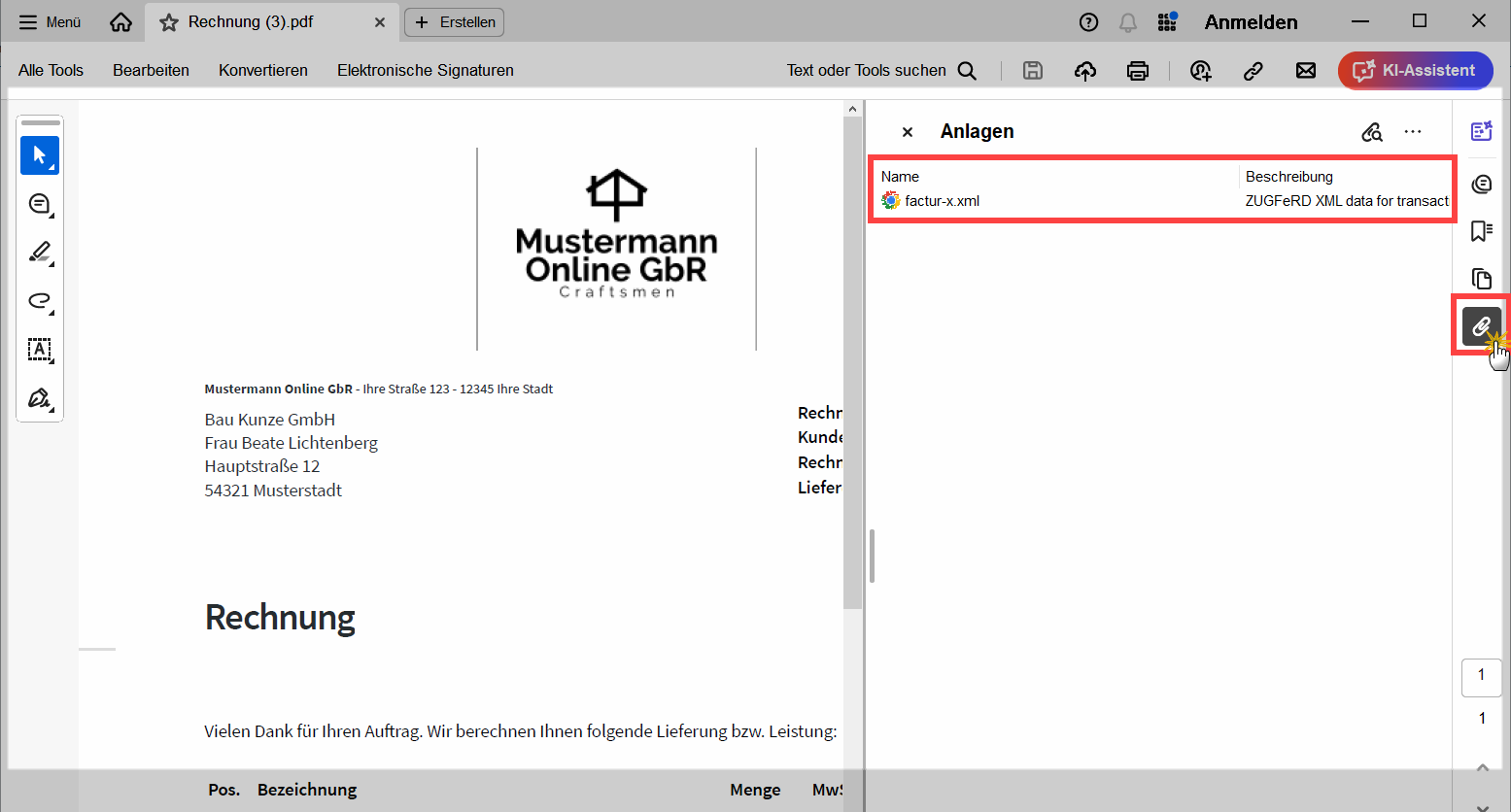The image size is (1511, 812).
Task: Go to the Home icon
Action: [x=120, y=21]
